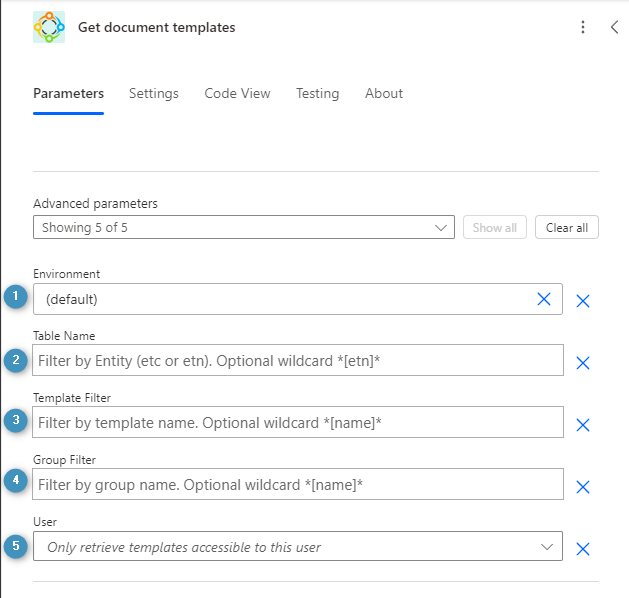629x598 pixels.
Task: Focus the Group Filter input field
Action: point(298,484)
